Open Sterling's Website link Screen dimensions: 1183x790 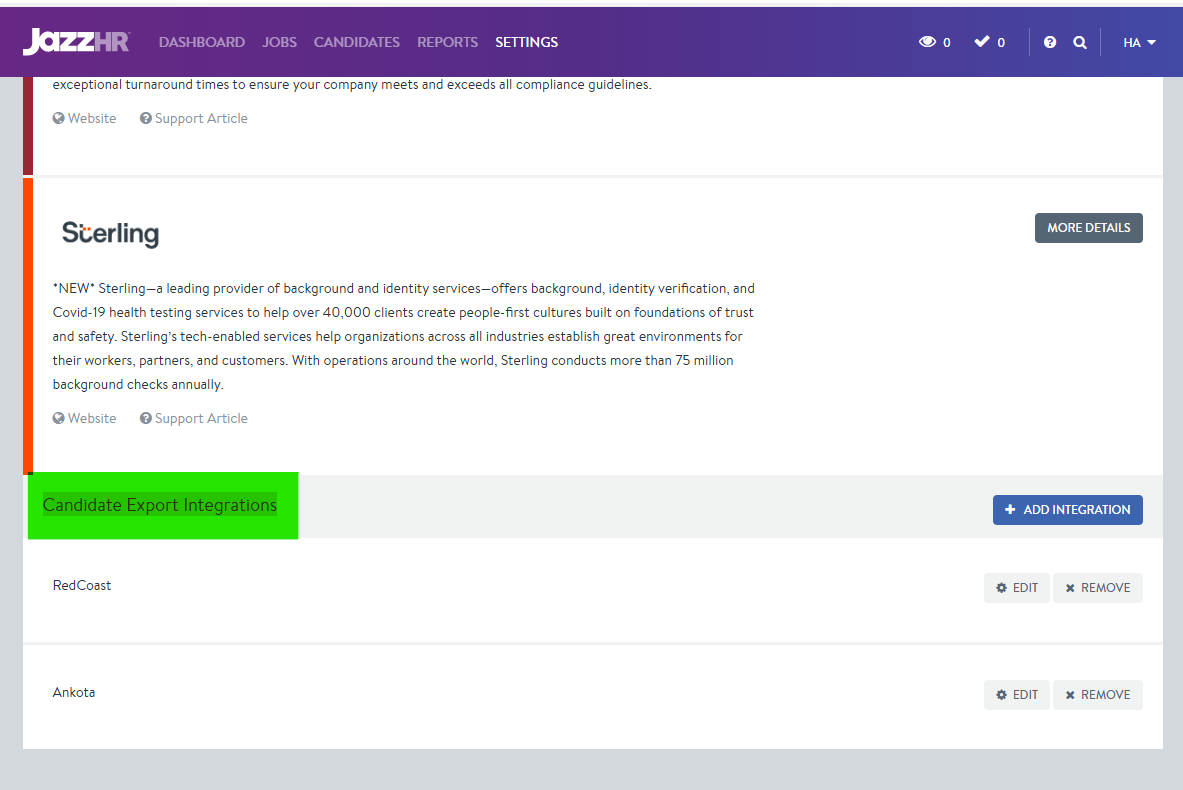click(x=85, y=419)
